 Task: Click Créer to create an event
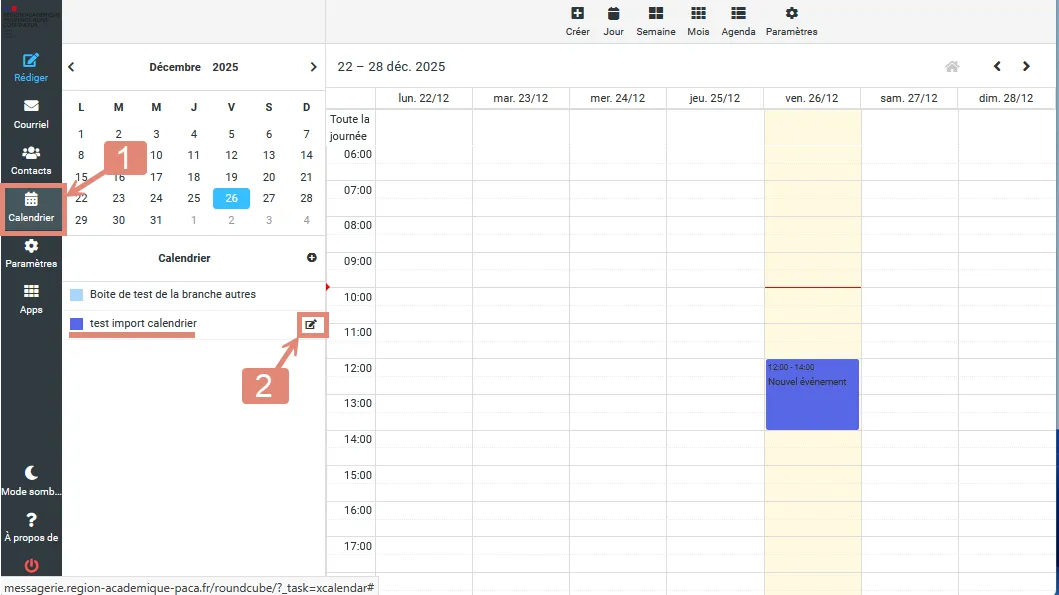click(x=577, y=22)
